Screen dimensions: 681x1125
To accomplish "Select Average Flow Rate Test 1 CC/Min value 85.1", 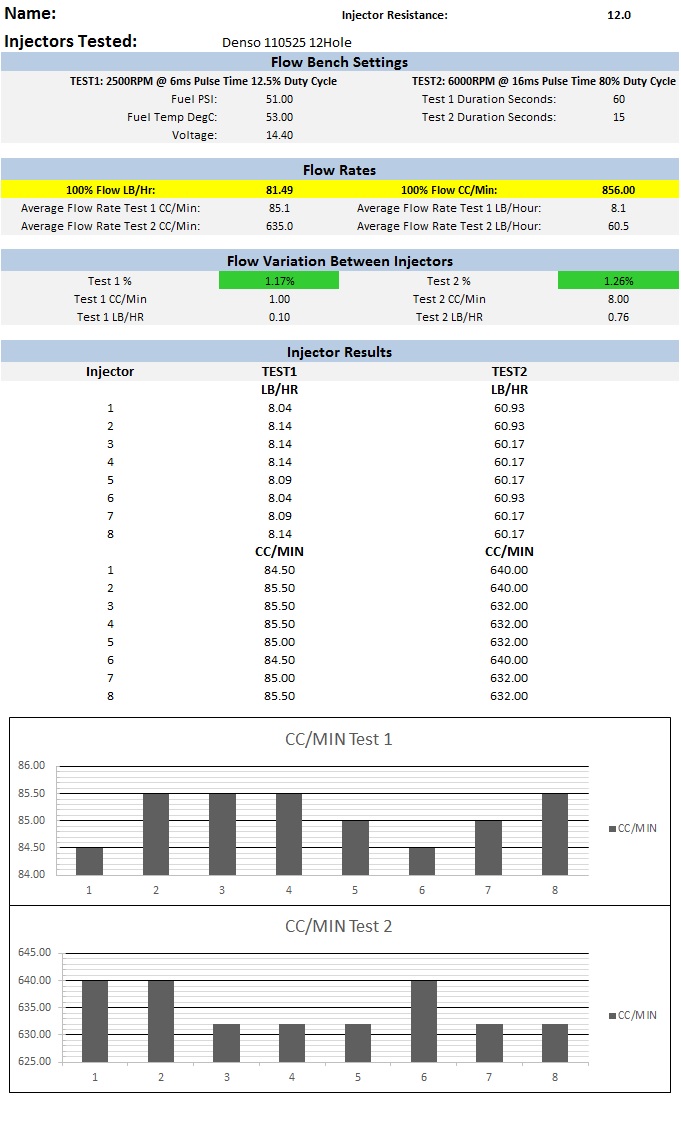I will [x=279, y=208].
